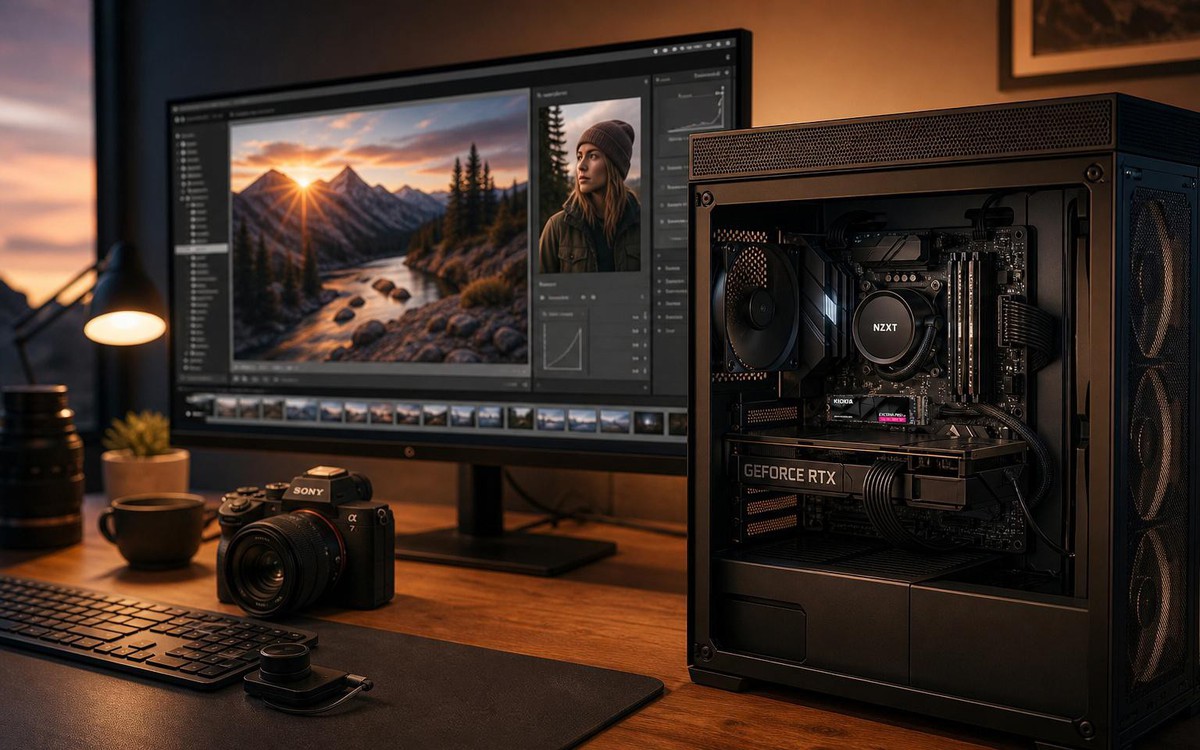Toggle the first bullet in the lower right settings list
This screenshot has height=750, width=1200.
point(659,268)
